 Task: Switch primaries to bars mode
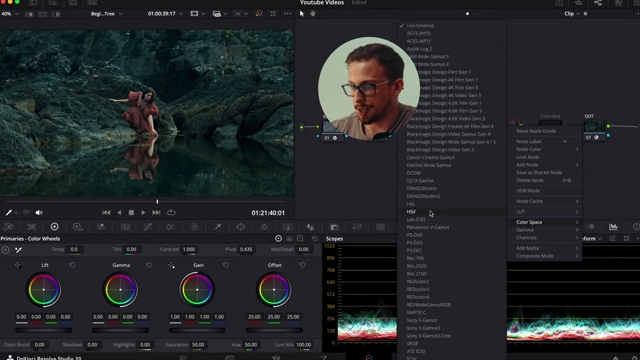click(x=289, y=238)
